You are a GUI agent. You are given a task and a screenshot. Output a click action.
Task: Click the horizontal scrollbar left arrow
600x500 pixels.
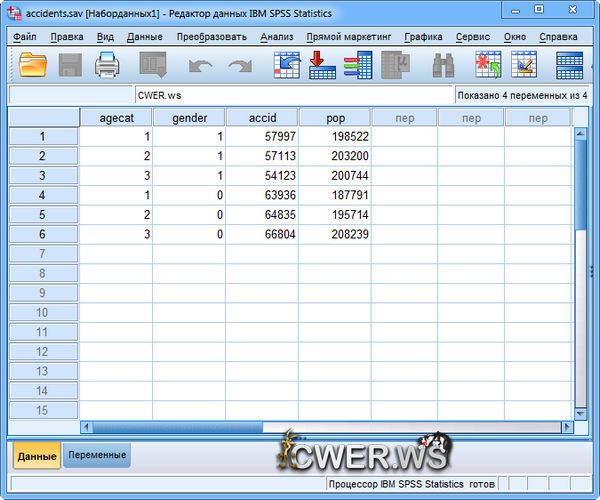point(86,427)
